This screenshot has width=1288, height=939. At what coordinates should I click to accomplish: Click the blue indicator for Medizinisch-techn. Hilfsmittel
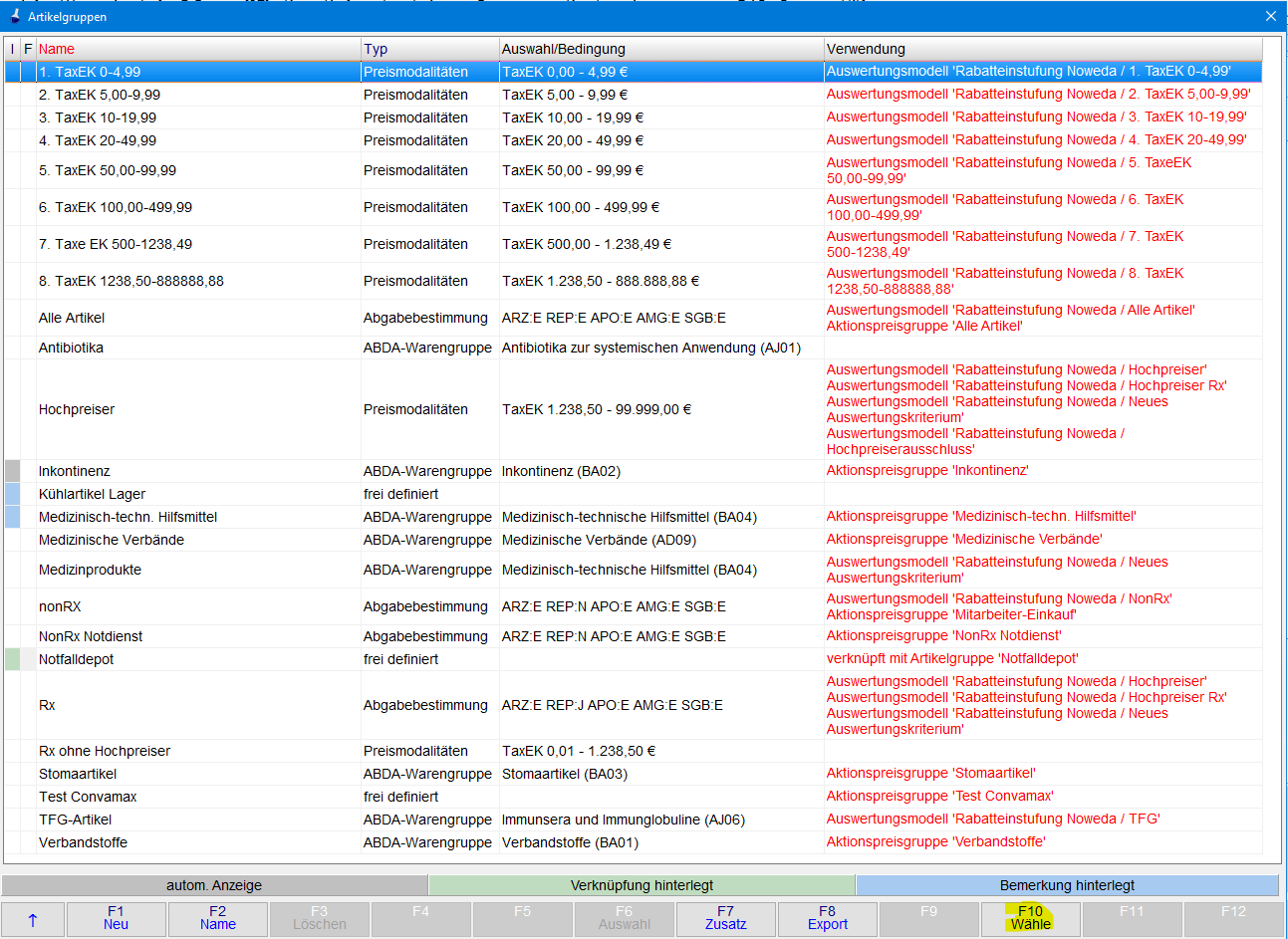13,517
